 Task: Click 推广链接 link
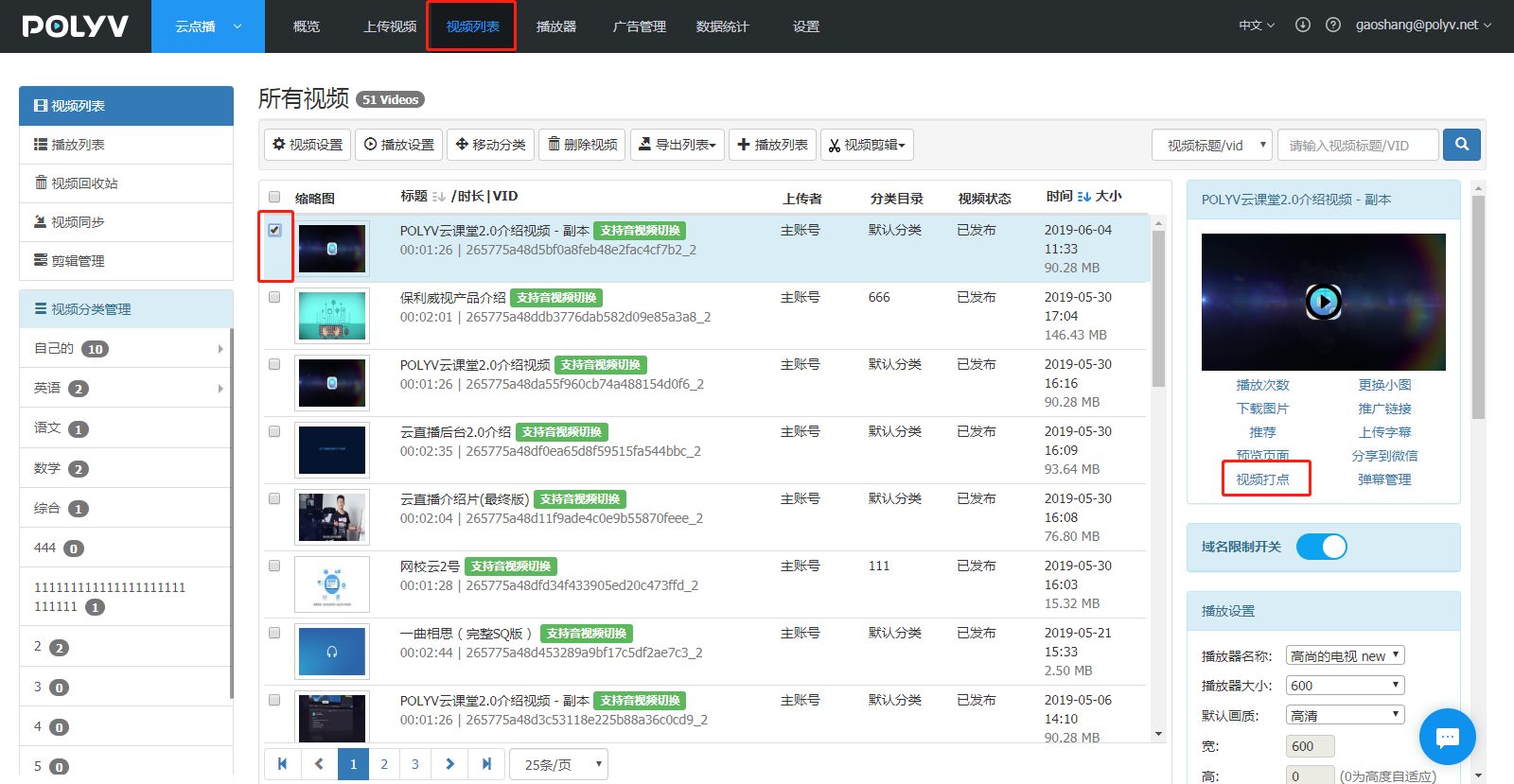pyautogui.click(x=1384, y=409)
